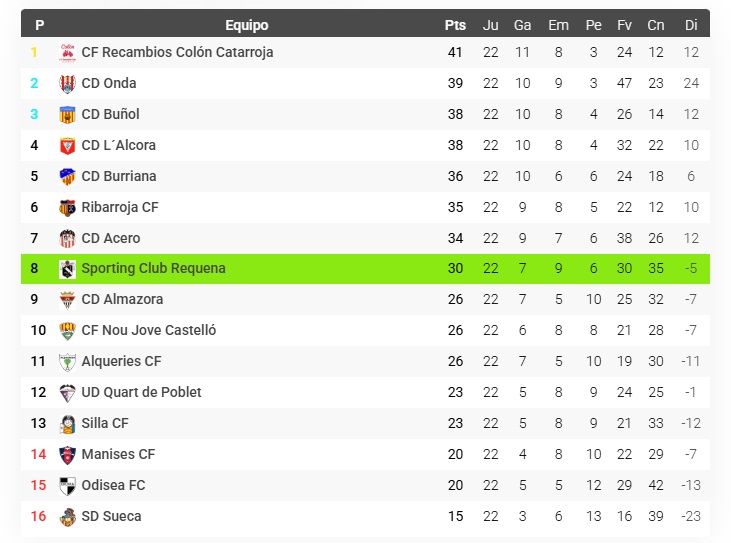Open UD Quart de Poblet team page
Image resolution: width=731 pixels, height=543 pixels.
coord(141,392)
